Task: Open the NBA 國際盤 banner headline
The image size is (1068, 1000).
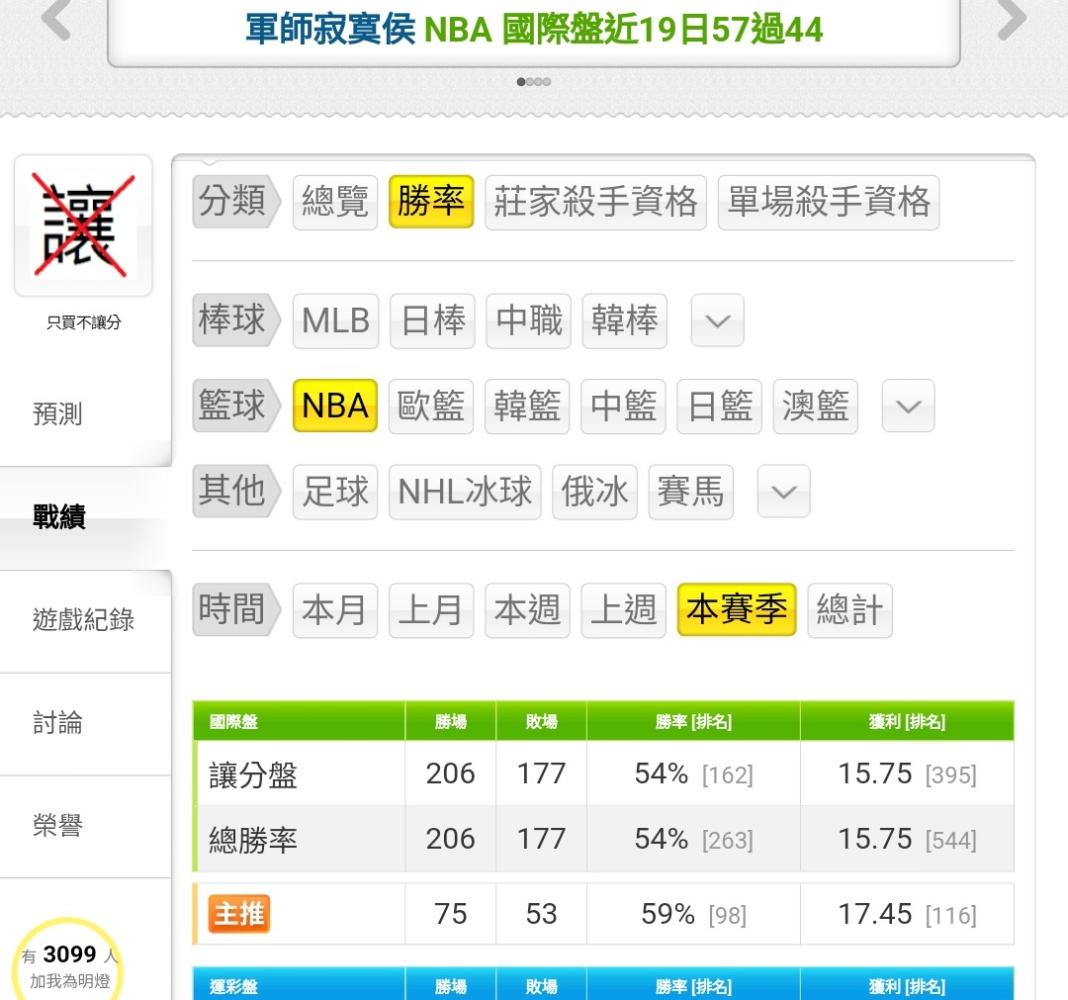Action: click(x=533, y=29)
